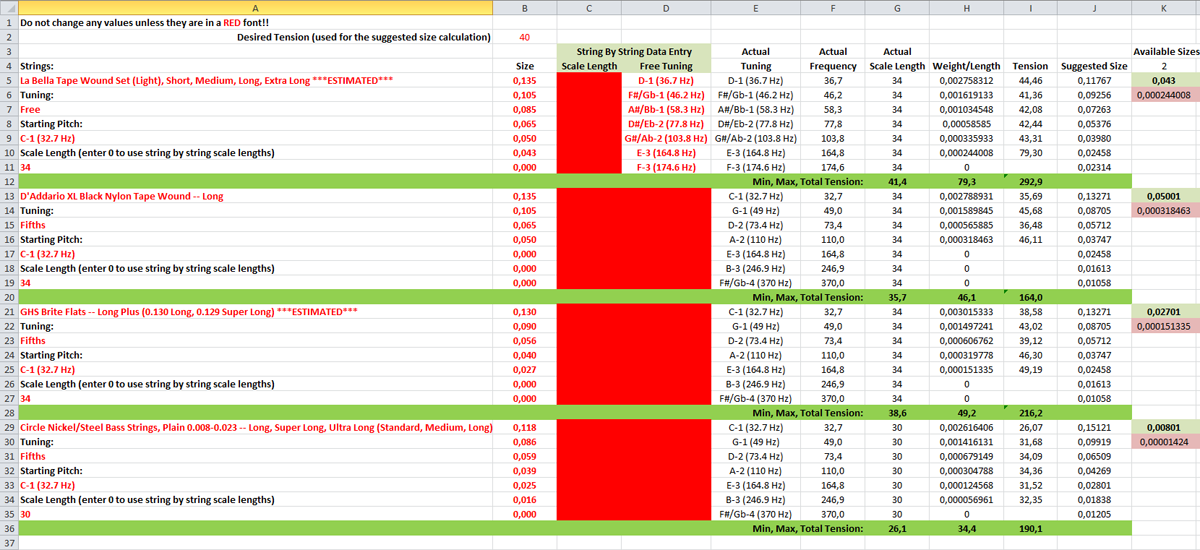Click size 0,135 in the La Bella row
1200x550 pixels.
pos(524,80)
